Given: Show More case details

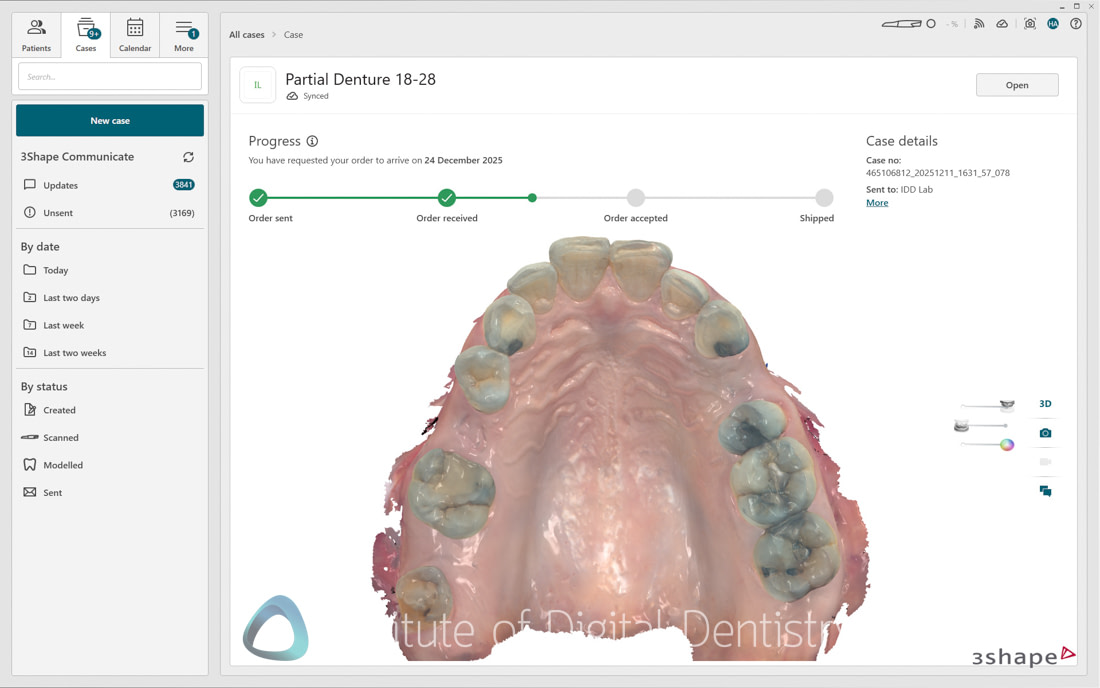Looking at the screenshot, I should pyautogui.click(x=876, y=202).
